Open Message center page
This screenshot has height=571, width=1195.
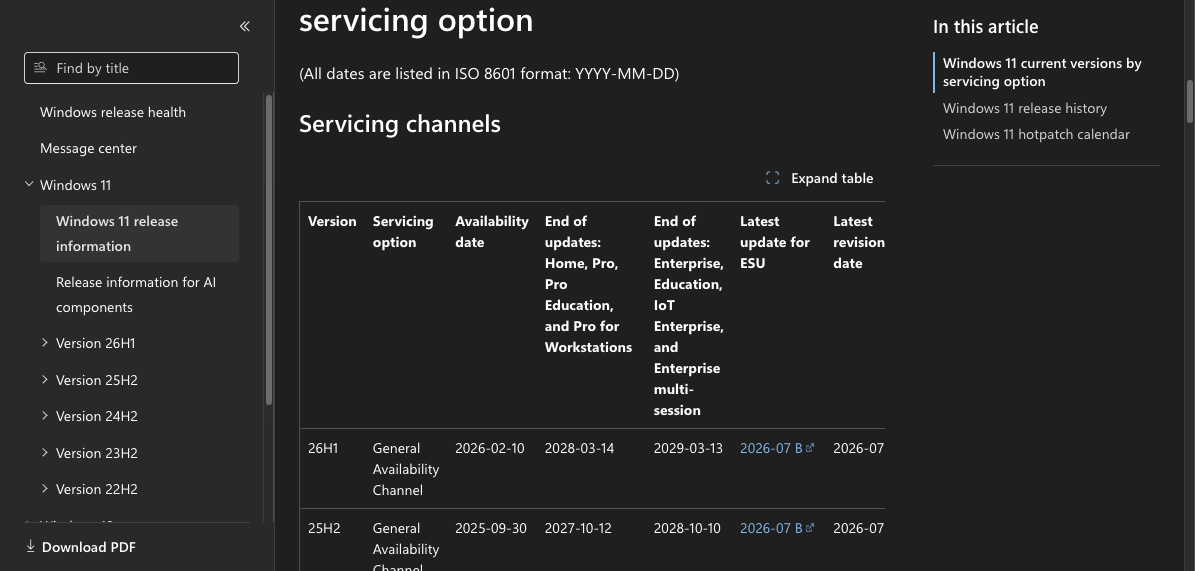click(x=88, y=149)
